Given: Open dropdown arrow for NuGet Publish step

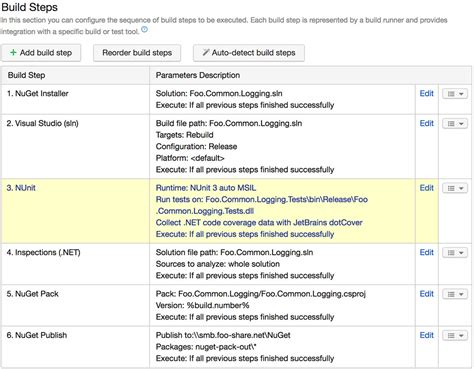Looking at the screenshot, I should [x=461, y=336].
